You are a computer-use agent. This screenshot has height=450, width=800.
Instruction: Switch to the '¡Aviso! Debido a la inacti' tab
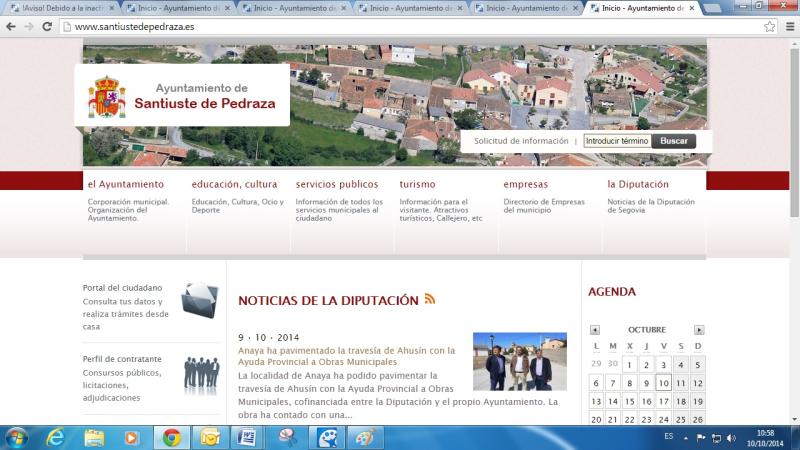coord(60,8)
